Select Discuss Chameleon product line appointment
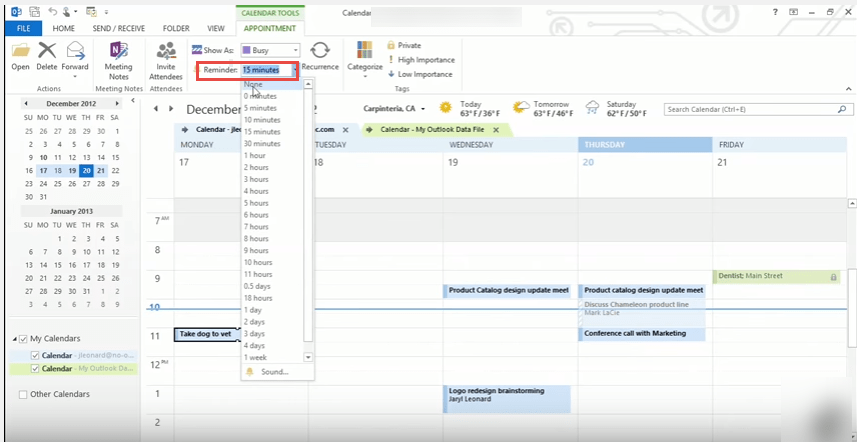The image size is (857, 442). coord(642,313)
